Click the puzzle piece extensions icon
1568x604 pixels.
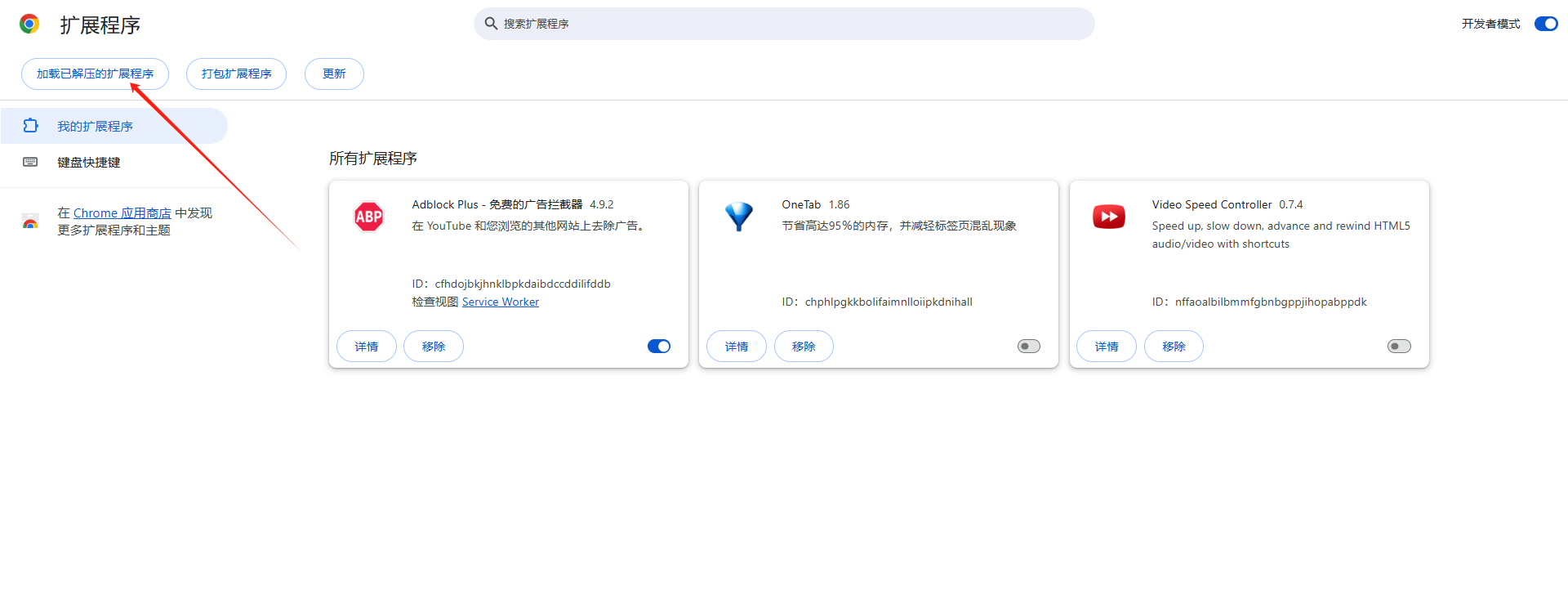[x=30, y=126]
